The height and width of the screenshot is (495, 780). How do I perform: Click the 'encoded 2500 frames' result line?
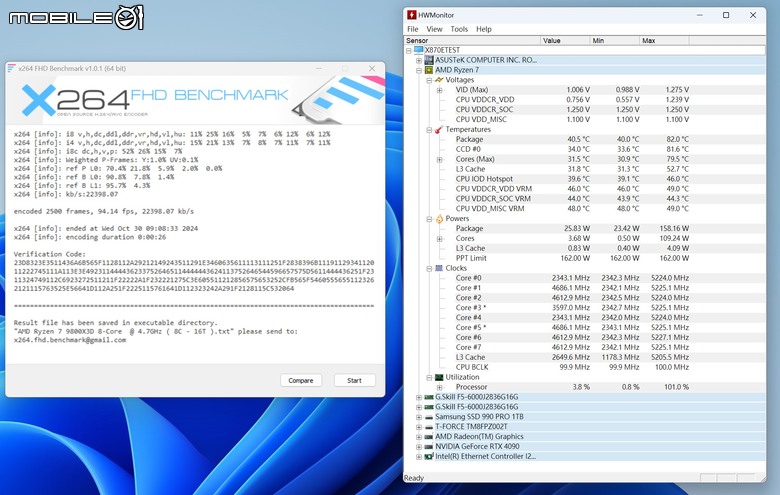coord(103,211)
